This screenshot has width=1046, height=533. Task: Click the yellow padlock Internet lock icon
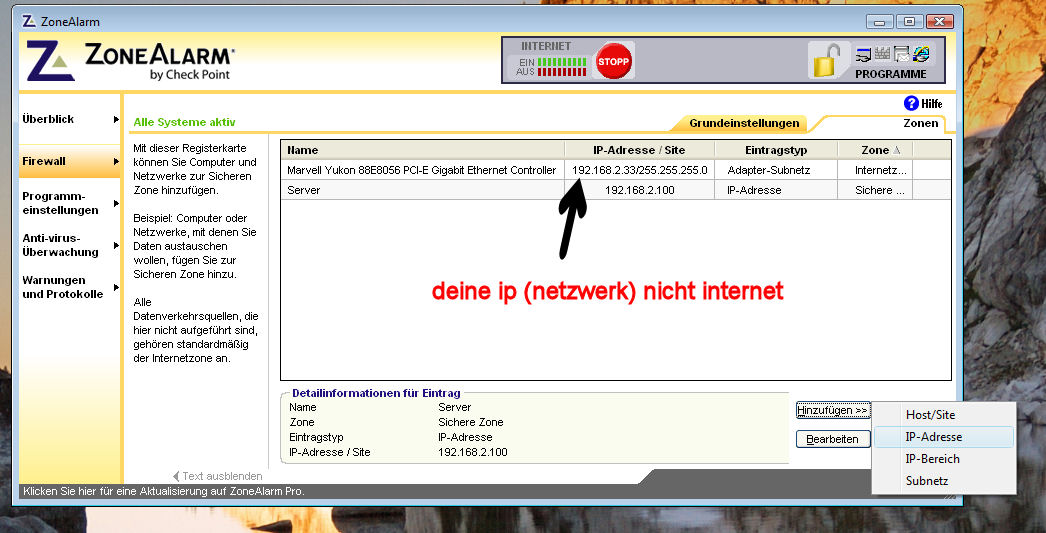(x=827, y=60)
